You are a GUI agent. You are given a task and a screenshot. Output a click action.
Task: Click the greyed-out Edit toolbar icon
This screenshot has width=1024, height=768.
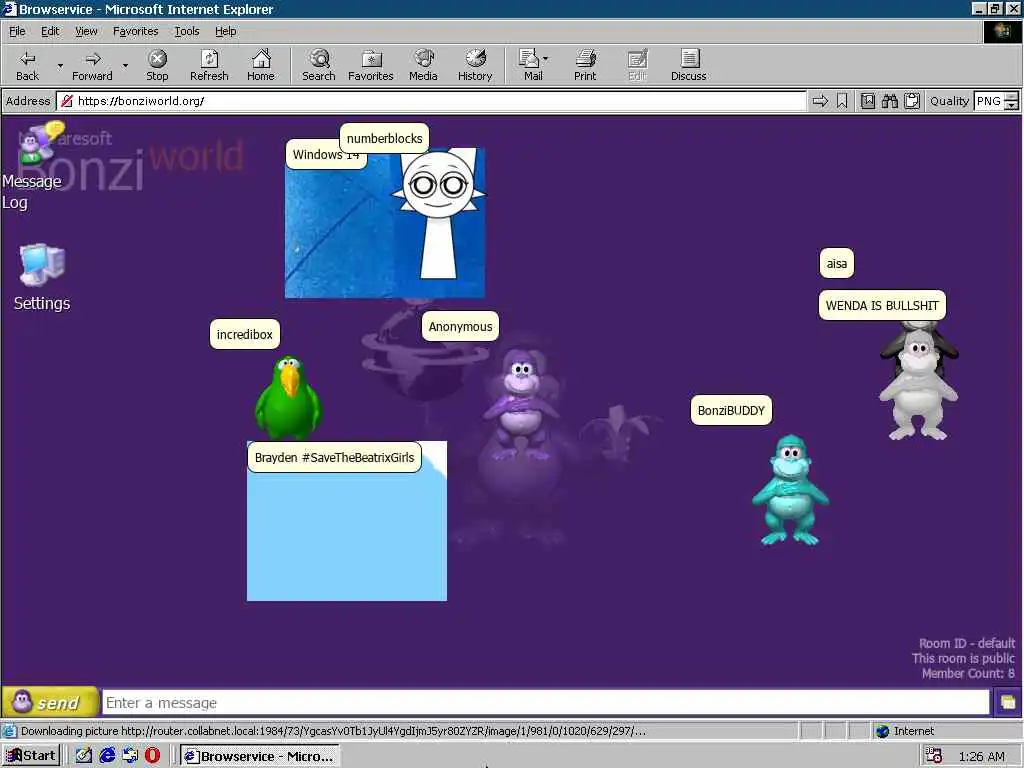click(637, 65)
